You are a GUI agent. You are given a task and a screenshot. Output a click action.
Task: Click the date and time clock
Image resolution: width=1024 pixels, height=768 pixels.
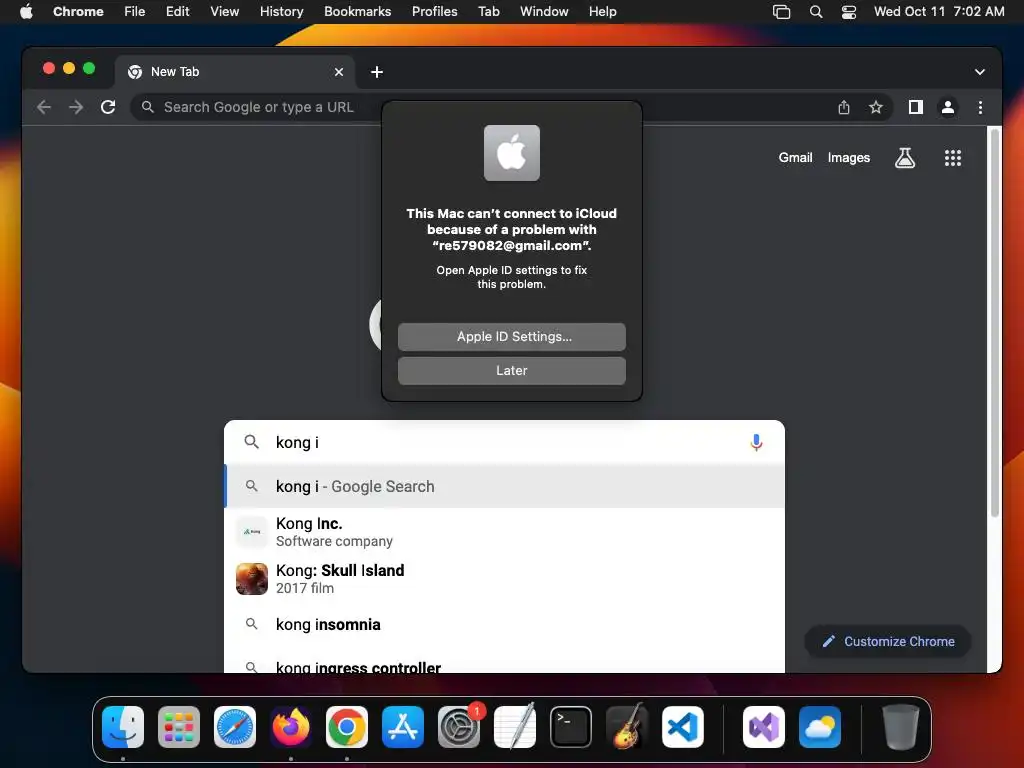939,11
